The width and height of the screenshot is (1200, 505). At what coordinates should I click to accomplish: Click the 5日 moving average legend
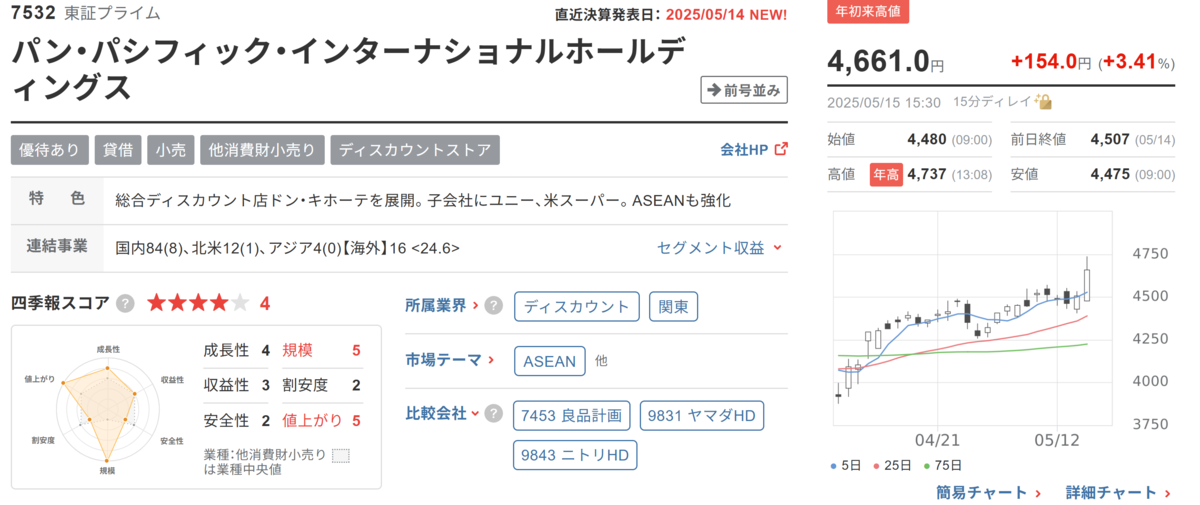845,465
